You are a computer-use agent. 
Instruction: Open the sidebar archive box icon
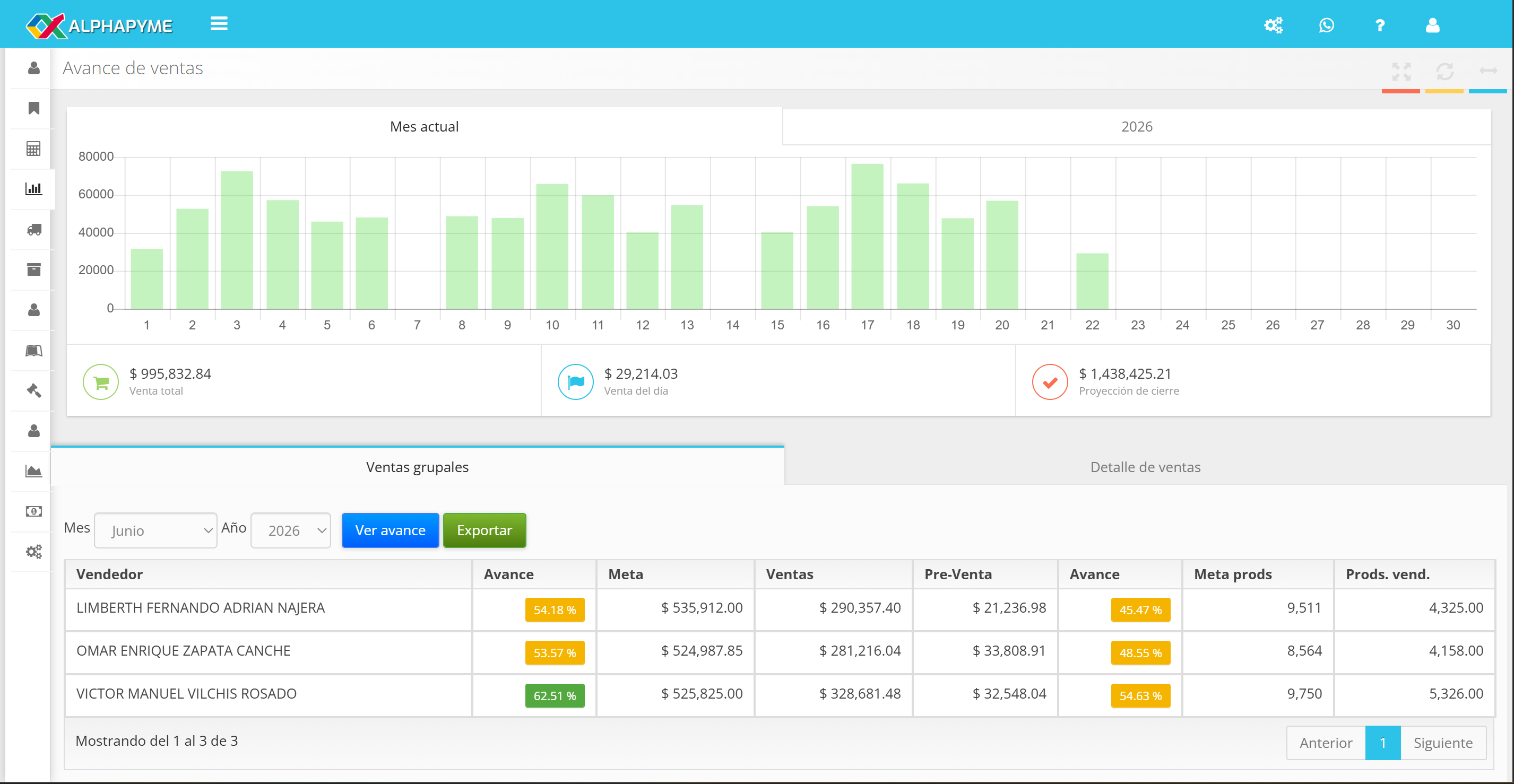point(34,269)
